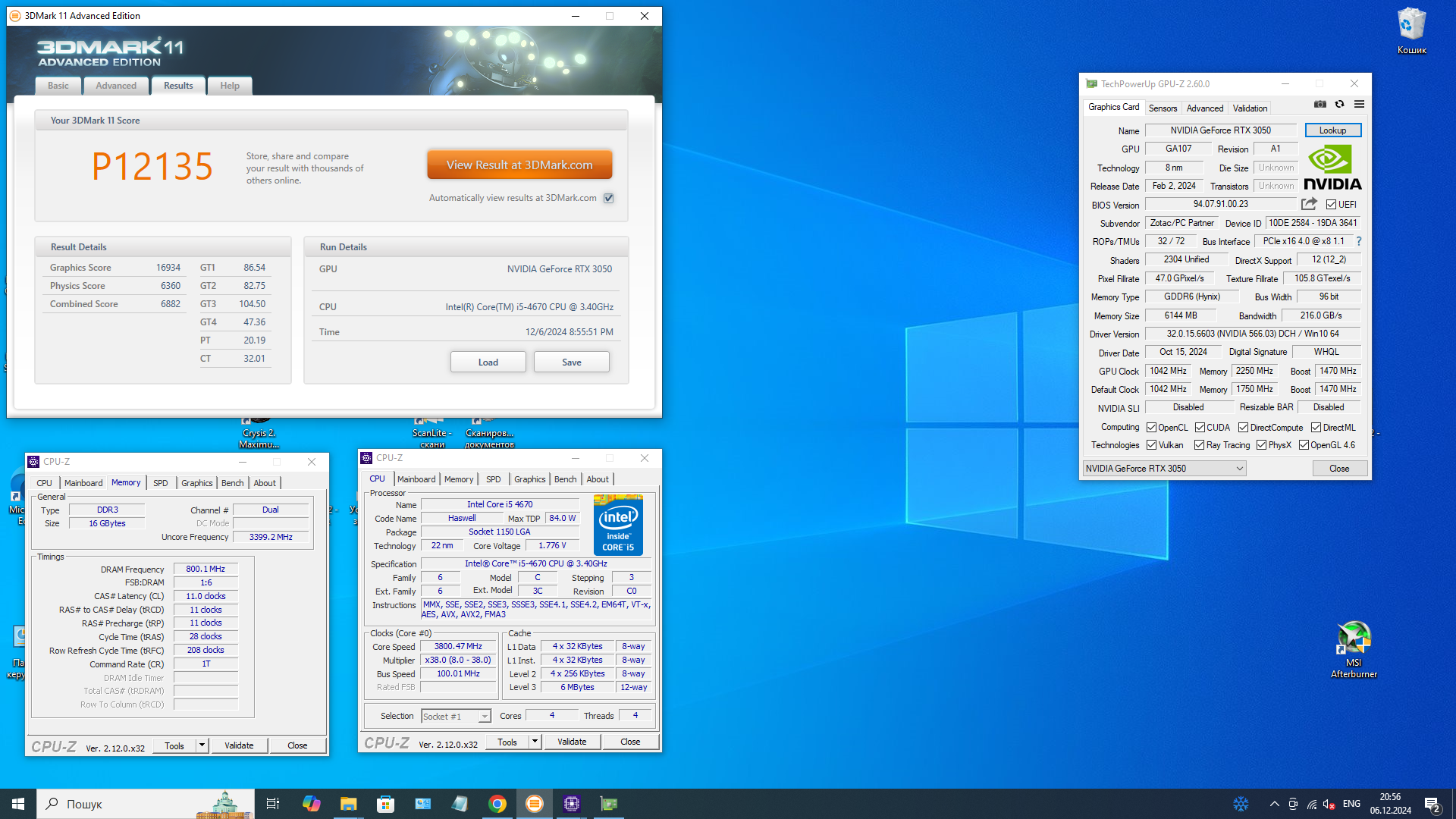Open Bench tab in CPU-Z CPU window
The image size is (1456, 819).
(565, 479)
